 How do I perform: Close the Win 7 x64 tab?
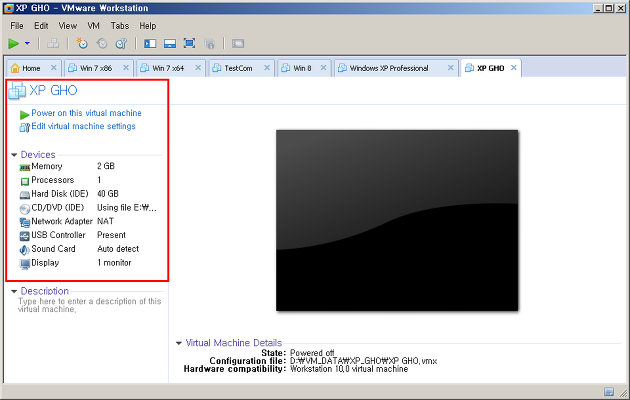click(198, 68)
